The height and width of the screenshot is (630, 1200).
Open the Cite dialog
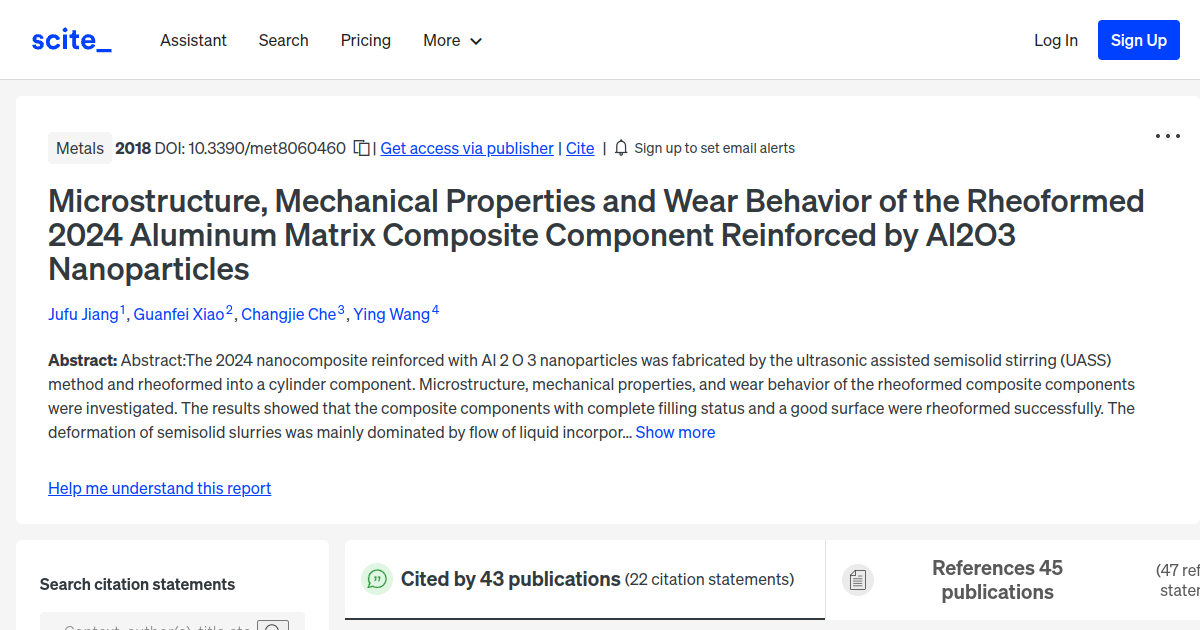coord(580,148)
